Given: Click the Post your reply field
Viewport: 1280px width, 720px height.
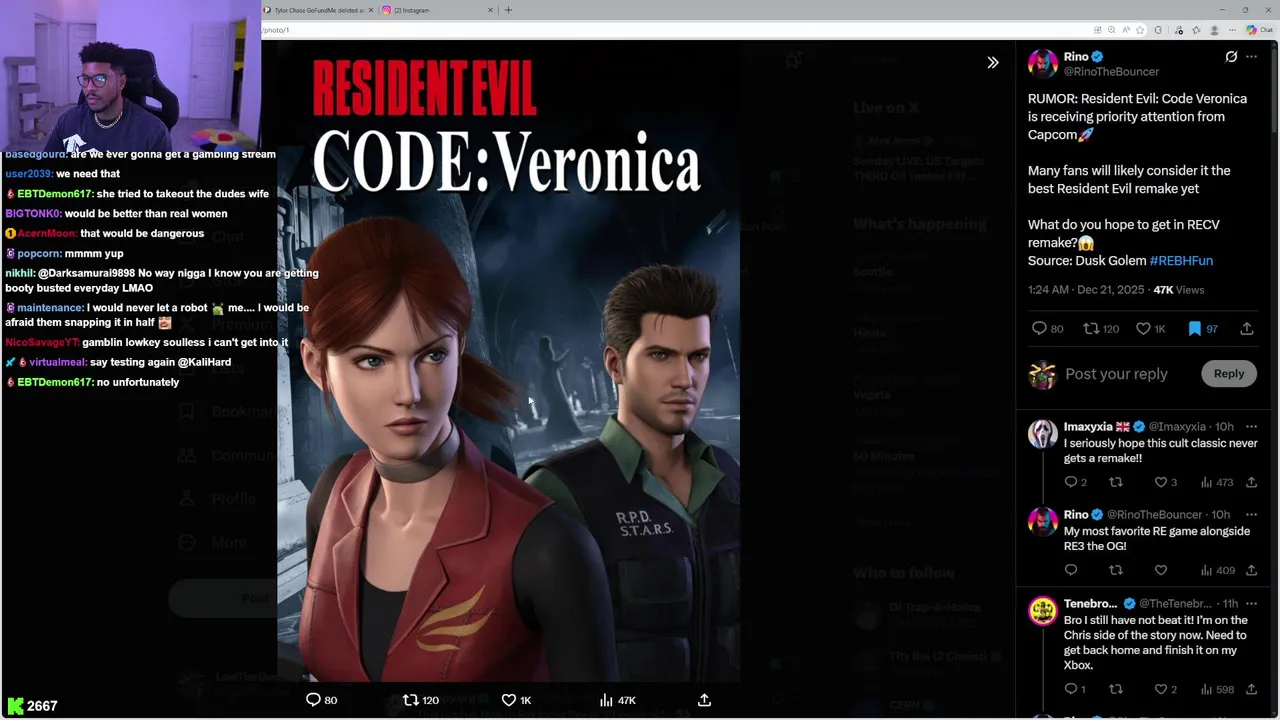Looking at the screenshot, I should [1116, 374].
